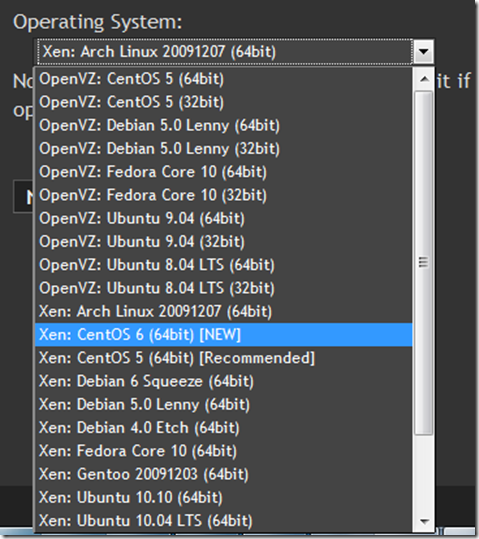This screenshot has width=479, height=539.
Task: Select Xen: Gentoo 20091203 (64bit)
Action: [x=224, y=474]
